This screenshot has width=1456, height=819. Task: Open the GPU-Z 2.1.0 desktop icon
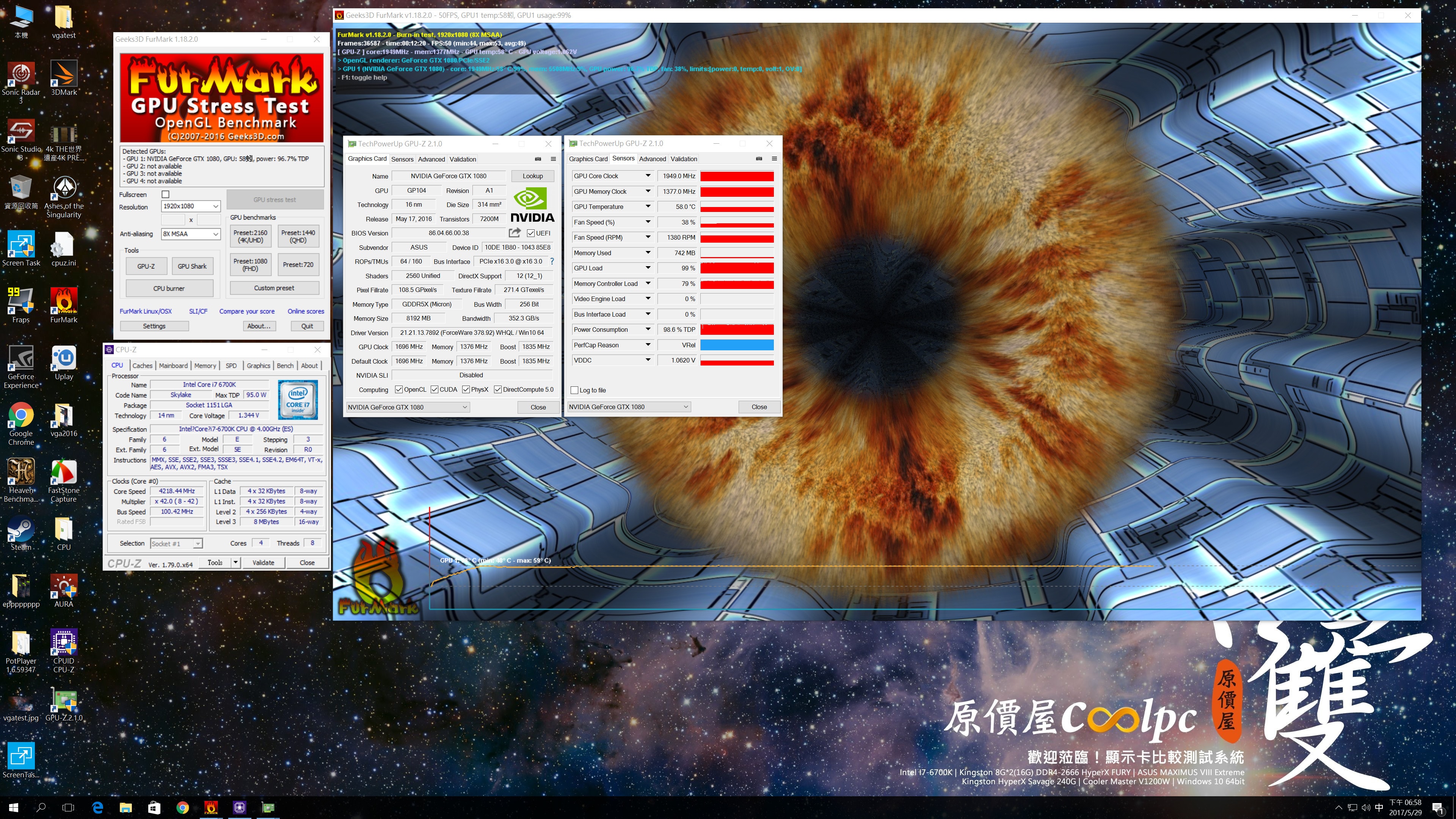click(x=64, y=704)
